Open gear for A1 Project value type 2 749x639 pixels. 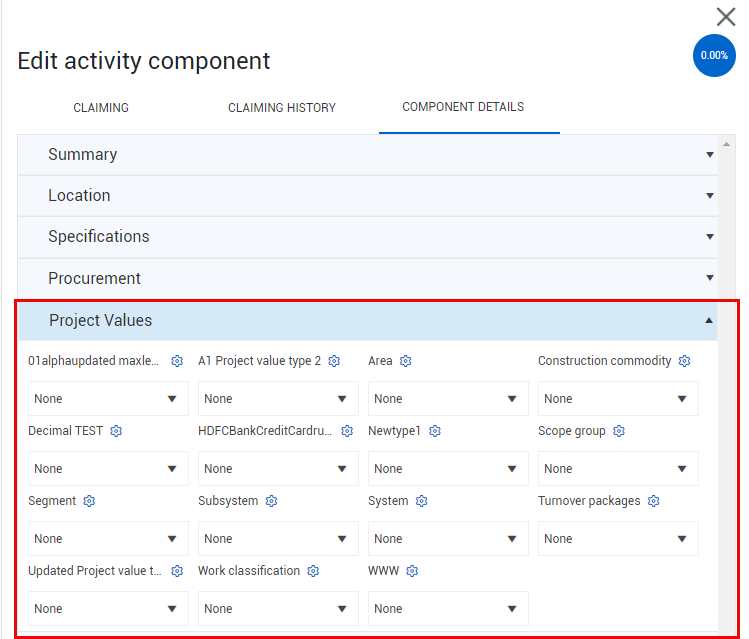(334, 361)
